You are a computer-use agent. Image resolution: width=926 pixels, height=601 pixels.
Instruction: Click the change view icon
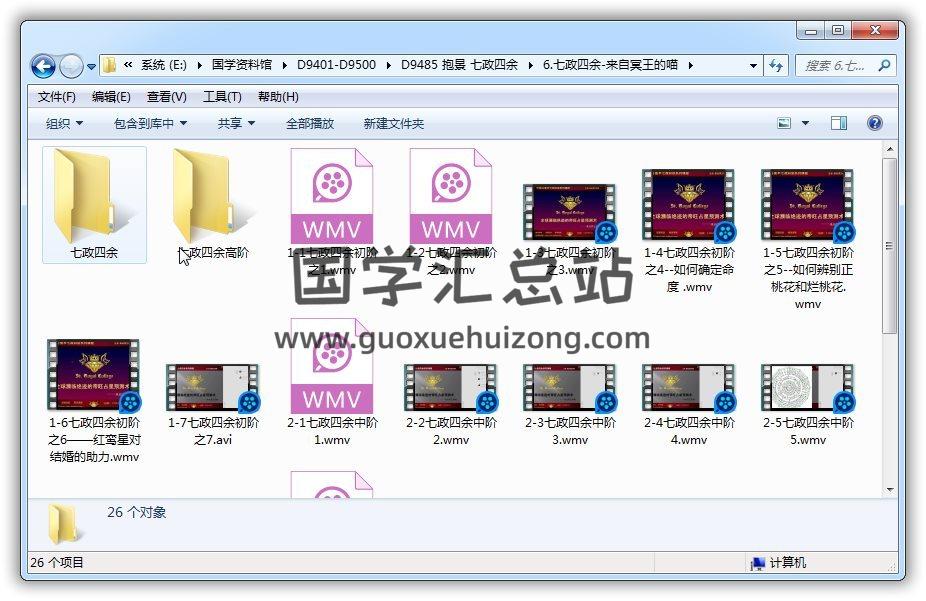[784, 123]
